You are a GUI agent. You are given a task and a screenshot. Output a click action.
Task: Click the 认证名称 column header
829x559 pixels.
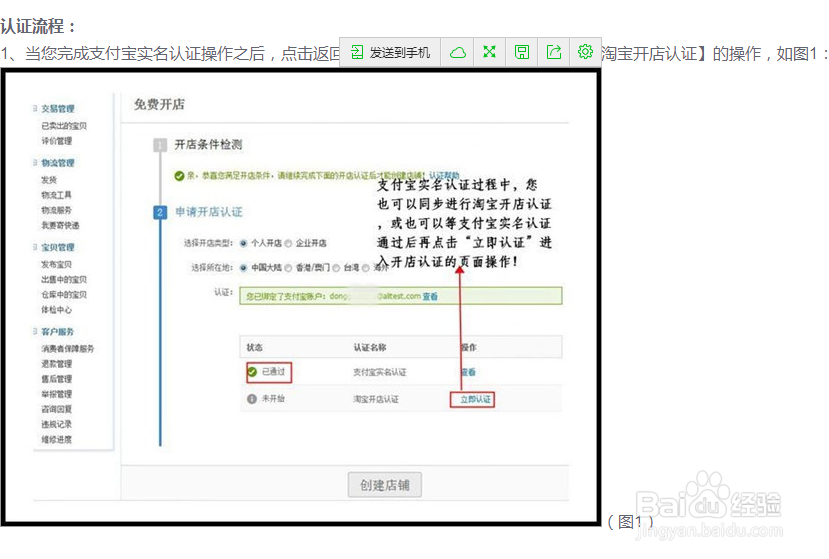370,347
